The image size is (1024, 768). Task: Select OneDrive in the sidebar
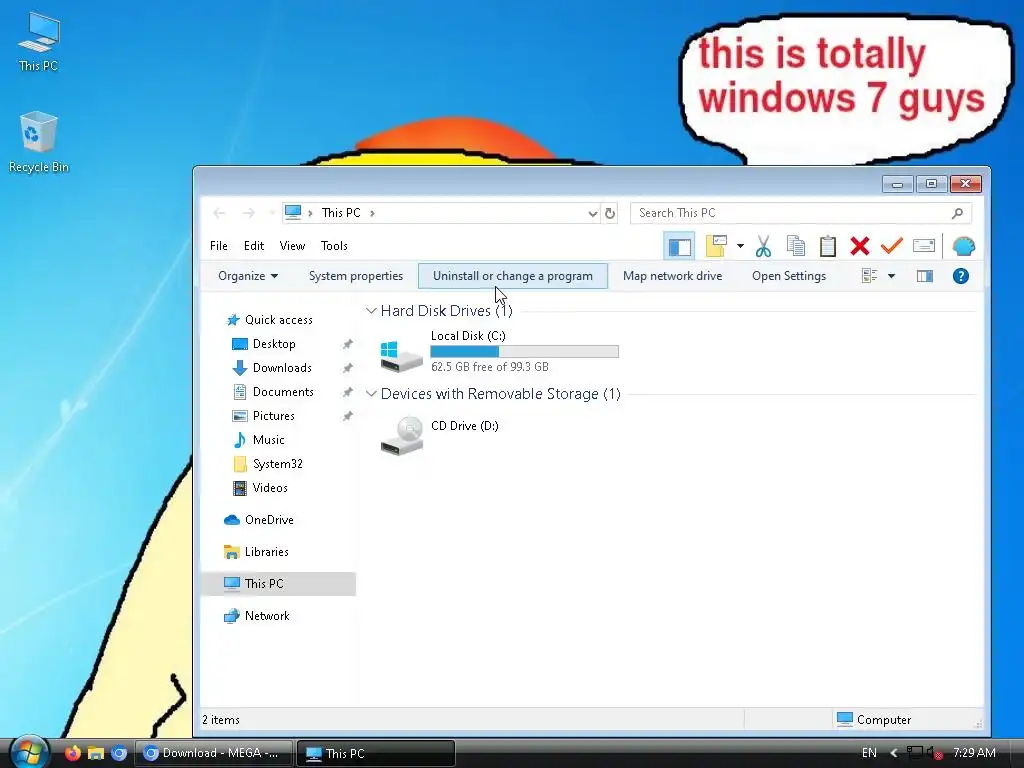tap(268, 520)
